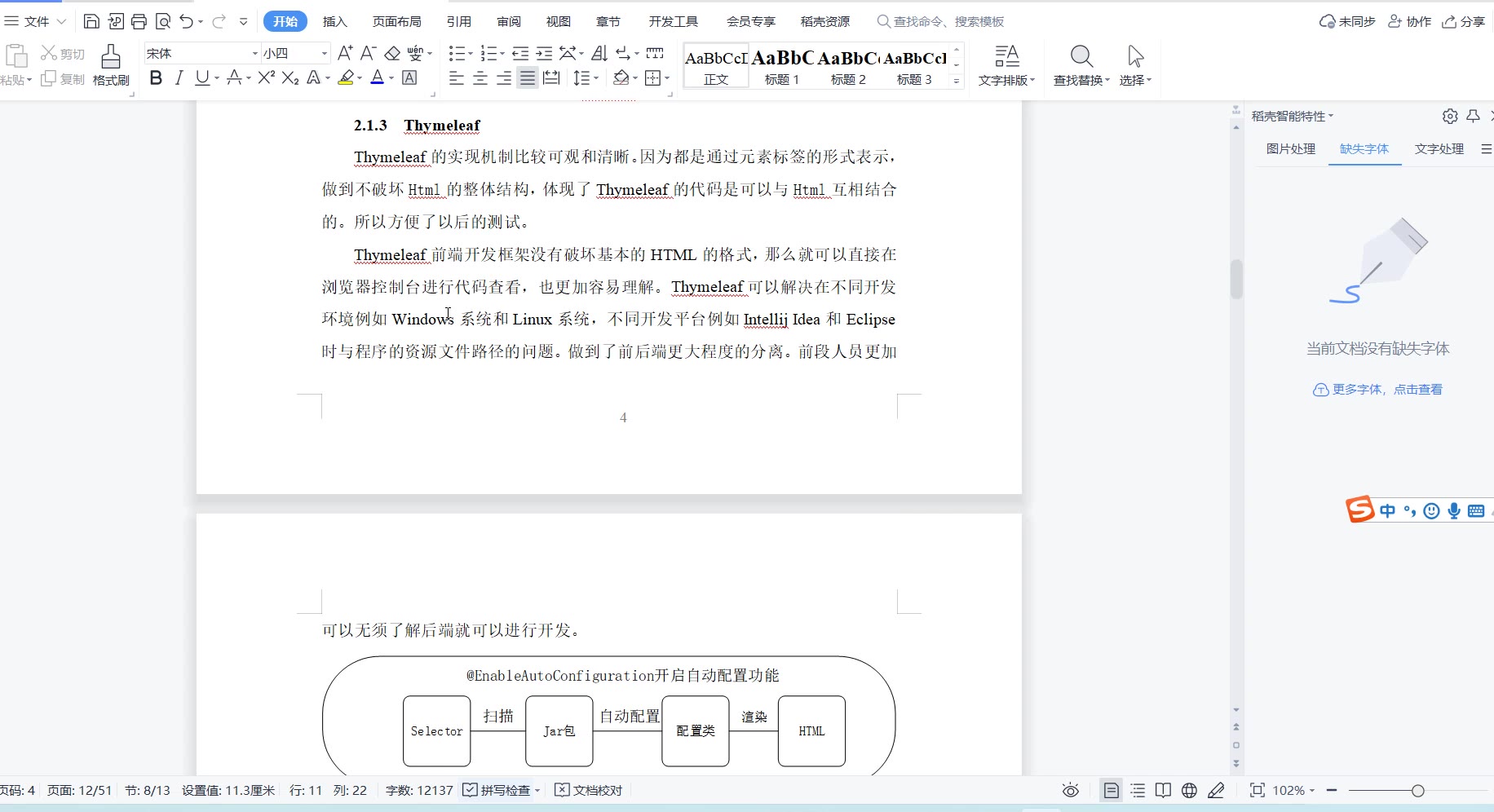Toggle bold formatting with B button

click(x=156, y=77)
